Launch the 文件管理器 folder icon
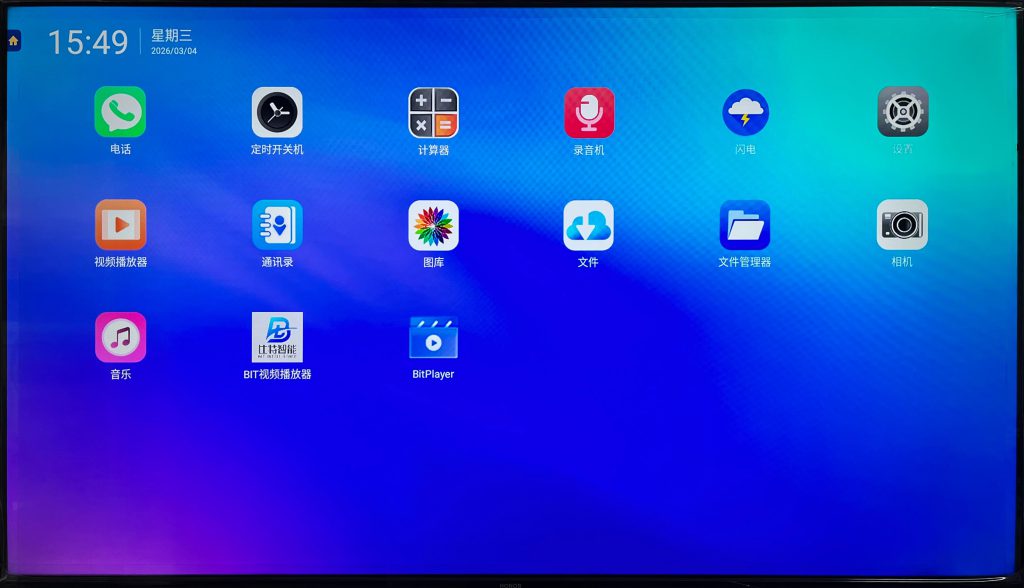The height and width of the screenshot is (588, 1024). click(745, 225)
